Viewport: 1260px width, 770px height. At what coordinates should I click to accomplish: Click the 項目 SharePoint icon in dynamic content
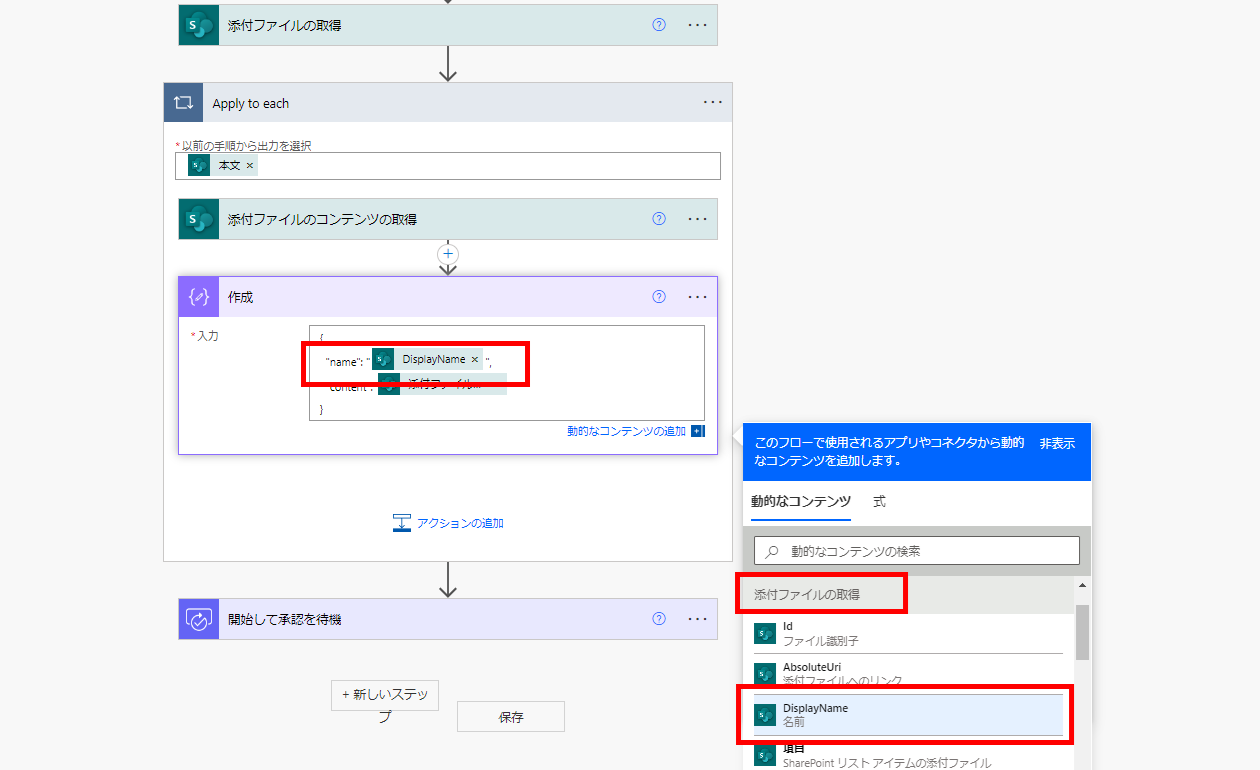click(x=765, y=757)
